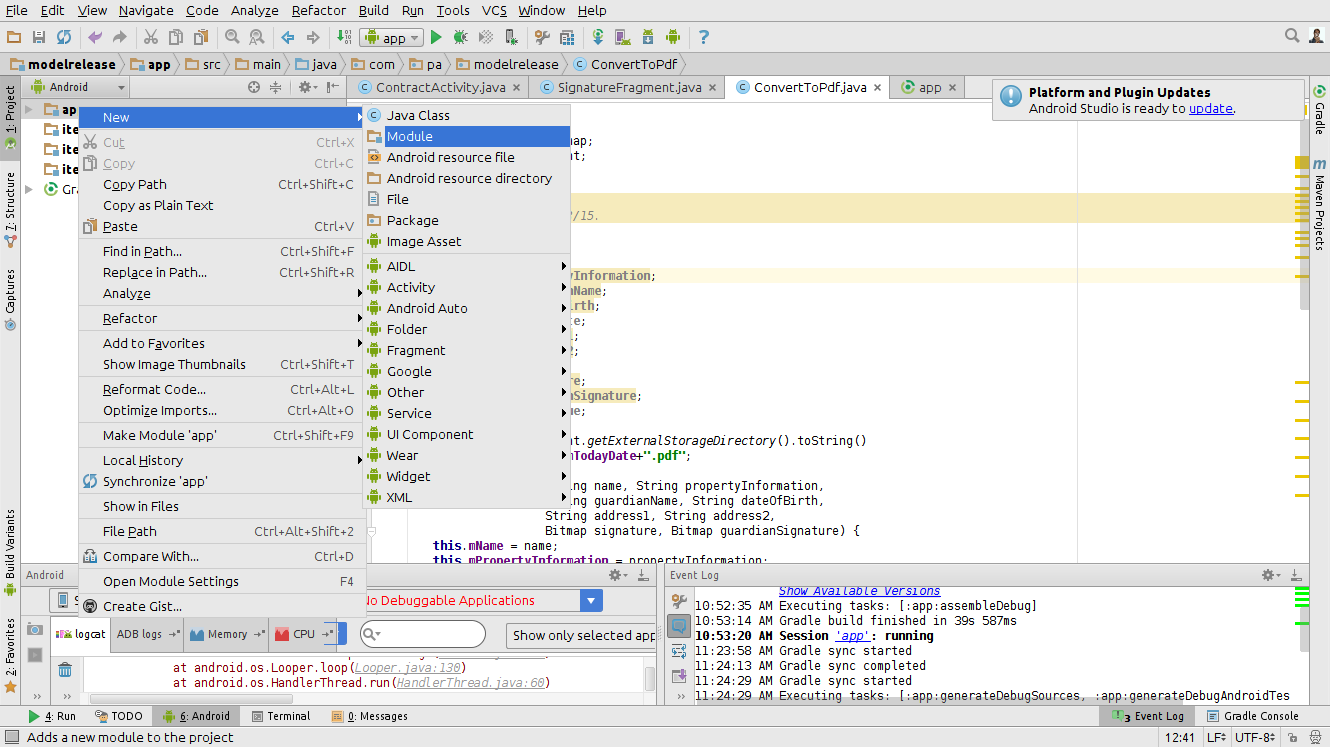
Task: Click the Copy toolbar icon
Action: (x=176, y=37)
